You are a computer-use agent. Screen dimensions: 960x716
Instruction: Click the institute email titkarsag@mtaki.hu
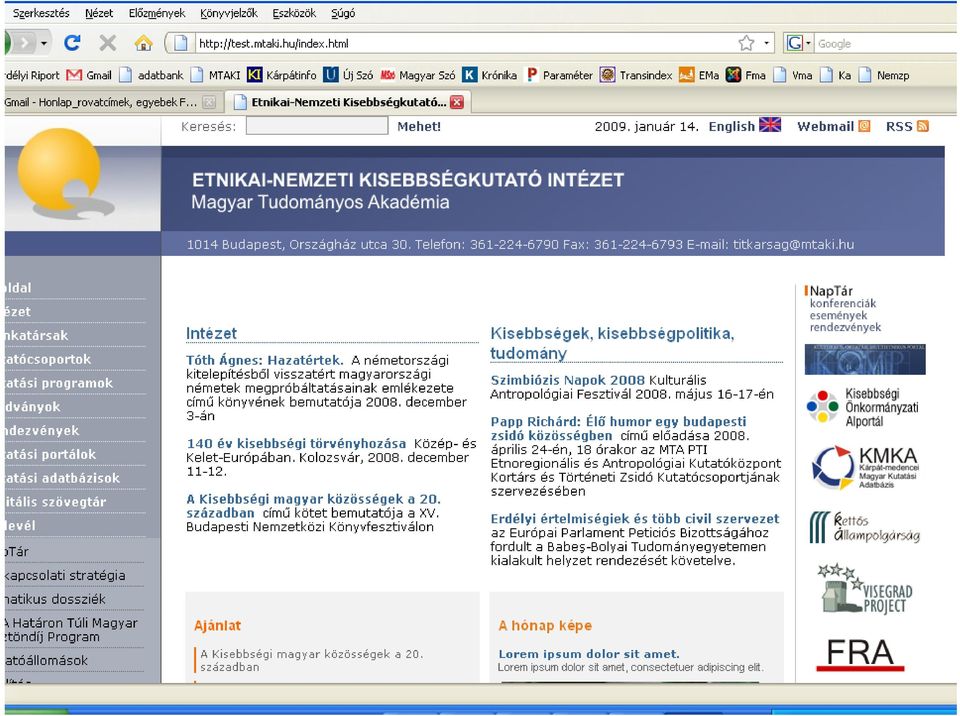coord(793,244)
